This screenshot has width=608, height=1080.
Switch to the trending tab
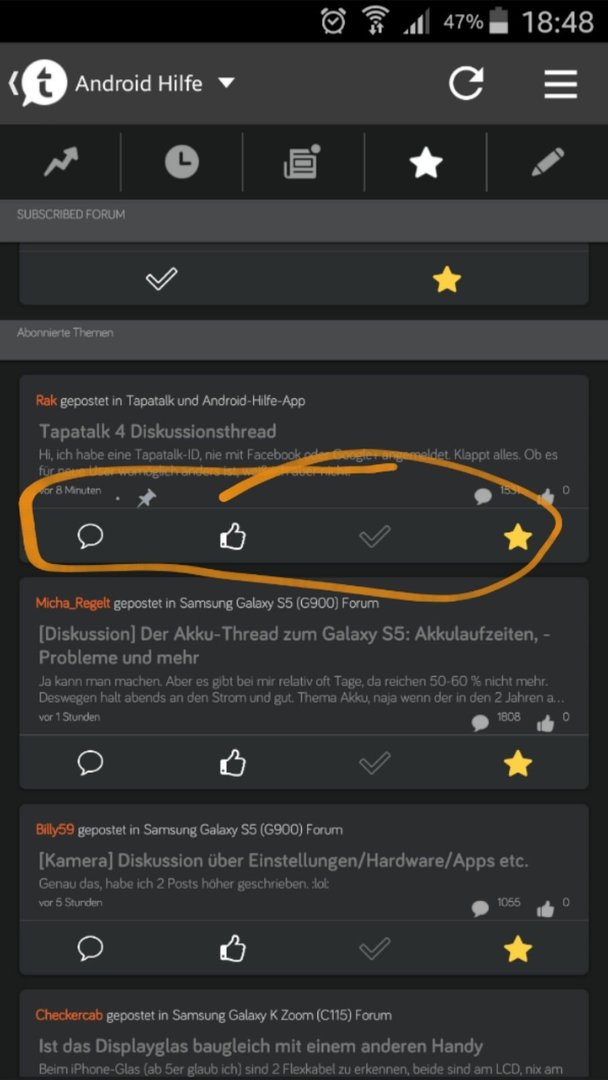61,163
